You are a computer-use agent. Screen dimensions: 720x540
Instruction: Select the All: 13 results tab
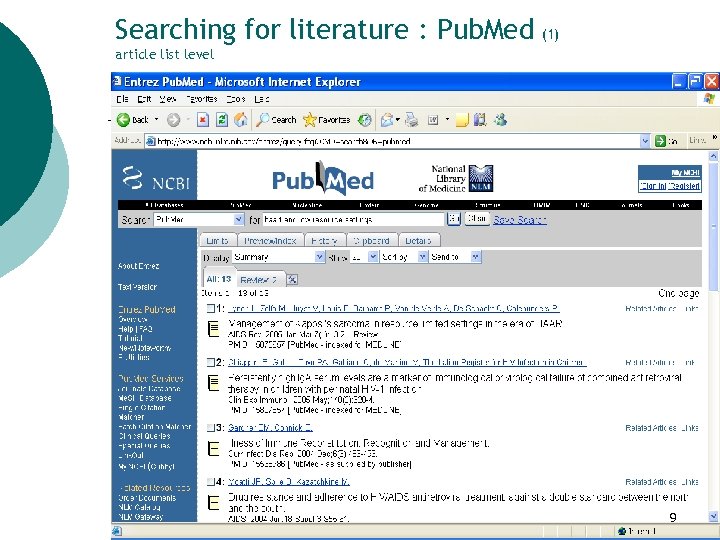coord(219,279)
